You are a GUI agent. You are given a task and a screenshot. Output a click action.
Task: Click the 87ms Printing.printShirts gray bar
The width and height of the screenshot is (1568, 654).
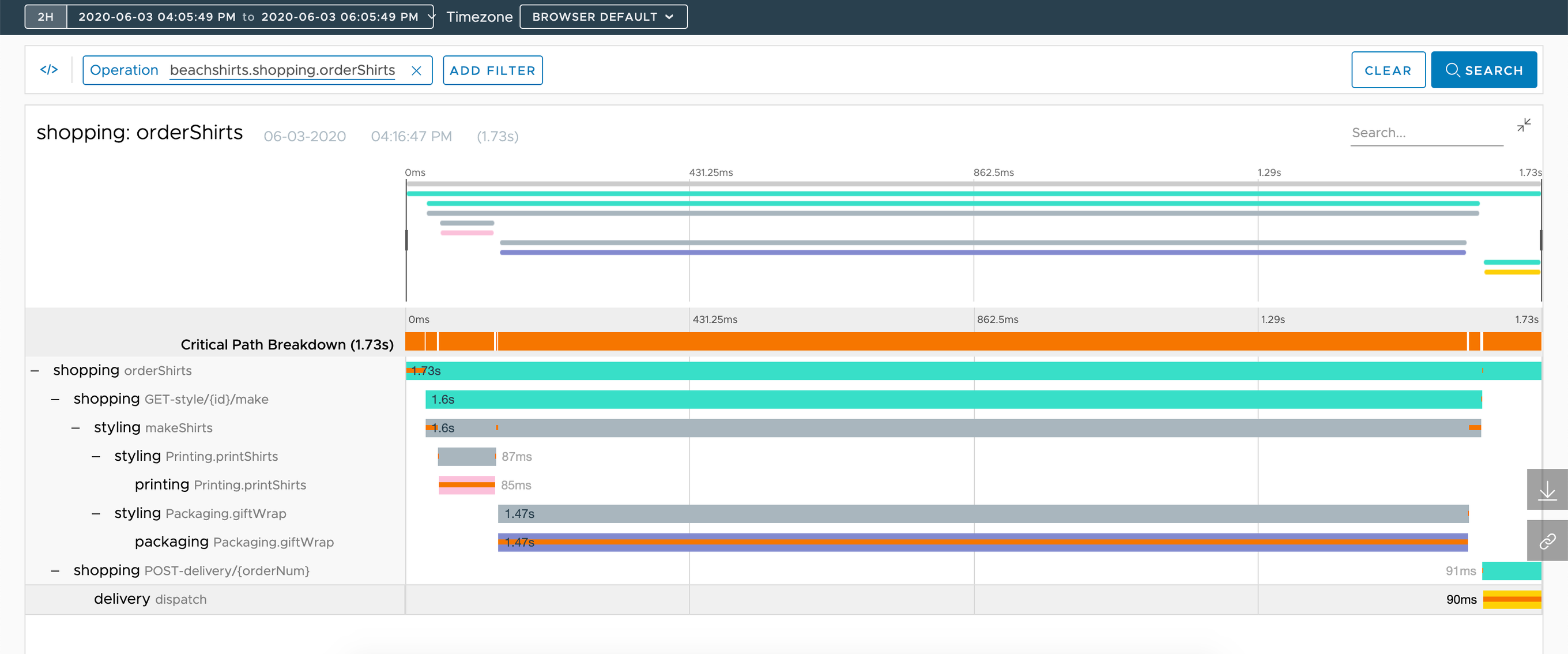click(467, 456)
